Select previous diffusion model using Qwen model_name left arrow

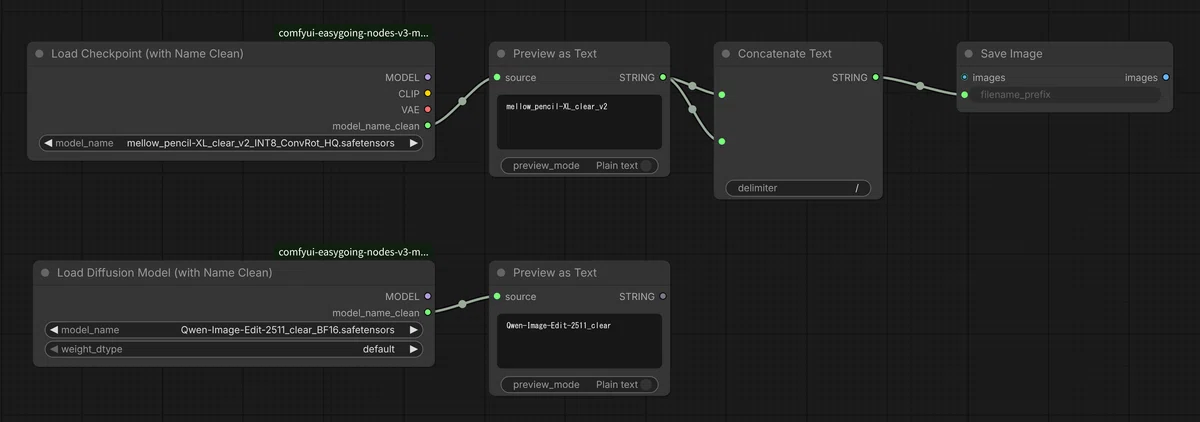click(53, 330)
